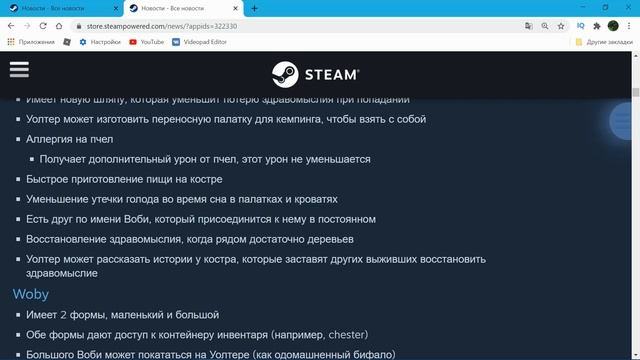
Task: Click line "Уолтер может изготовить переносную палатку"
Action: pos(226,119)
